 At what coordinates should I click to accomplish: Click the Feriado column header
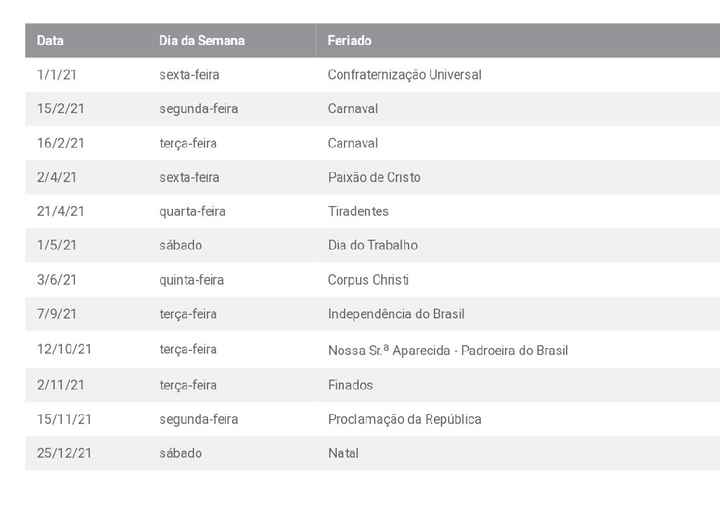click(x=349, y=40)
